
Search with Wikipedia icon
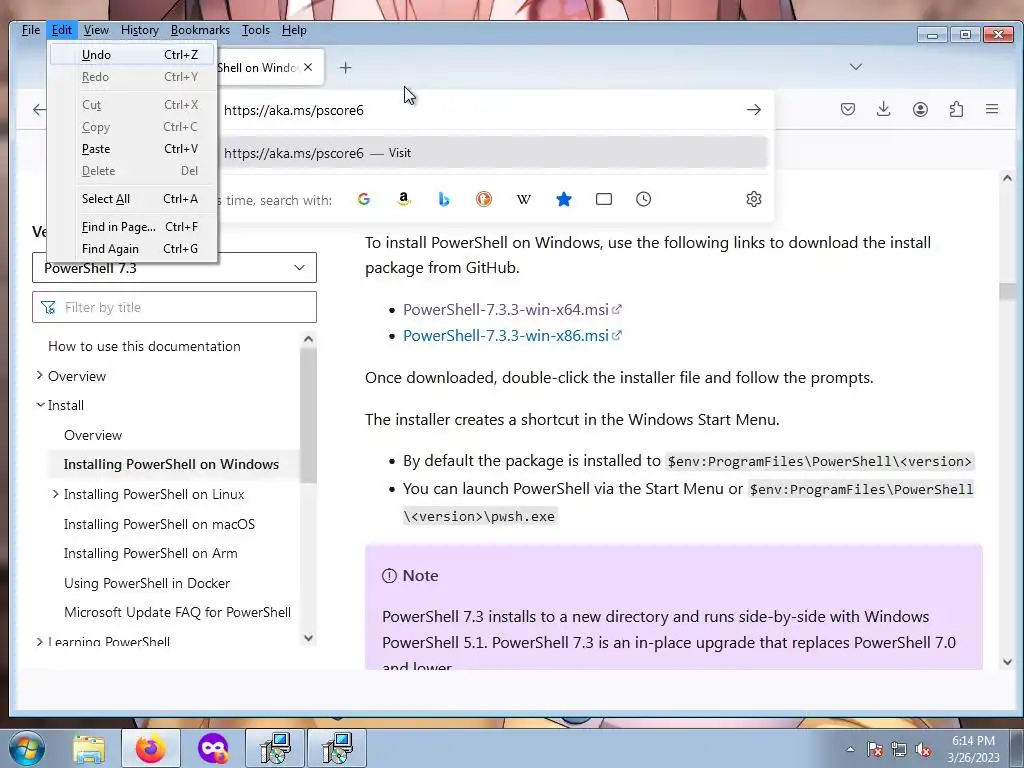pyautogui.click(x=524, y=199)
